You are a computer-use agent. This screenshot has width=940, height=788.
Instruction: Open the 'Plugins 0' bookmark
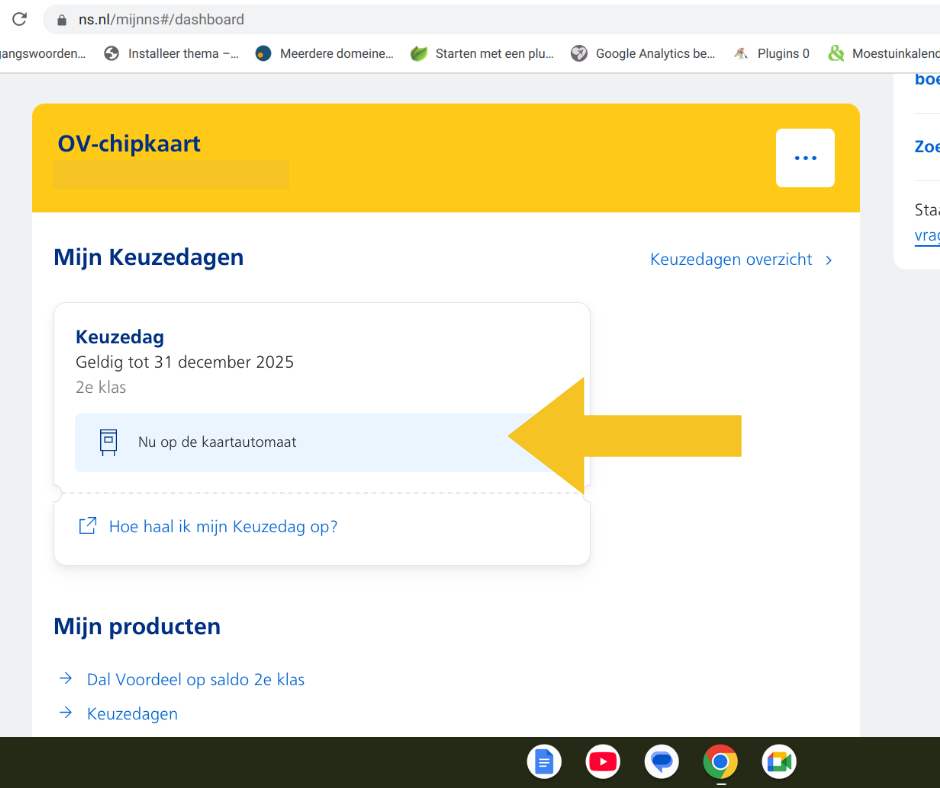tap(772, 54)
